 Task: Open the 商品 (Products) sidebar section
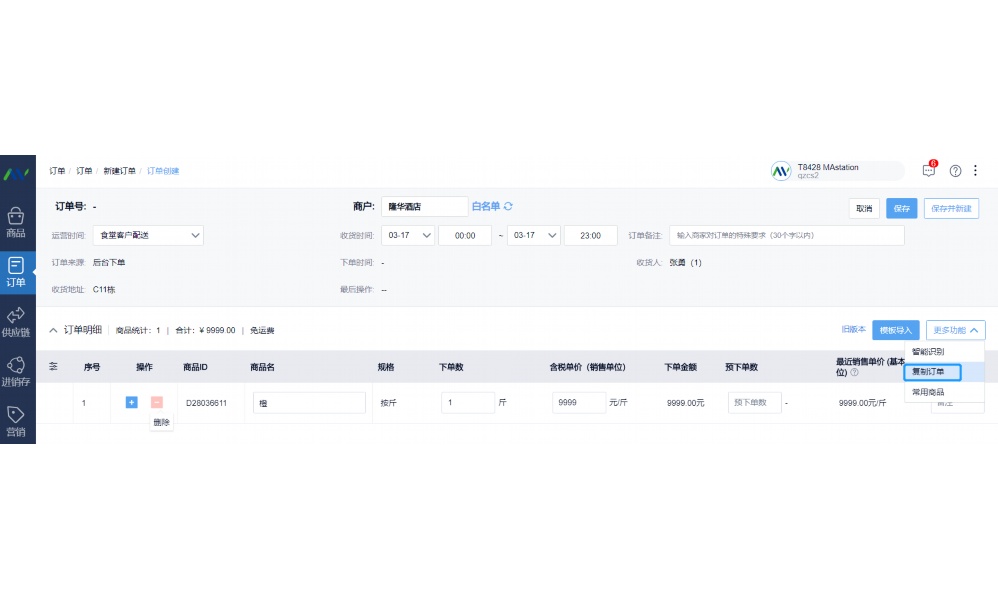pos(16,222)
